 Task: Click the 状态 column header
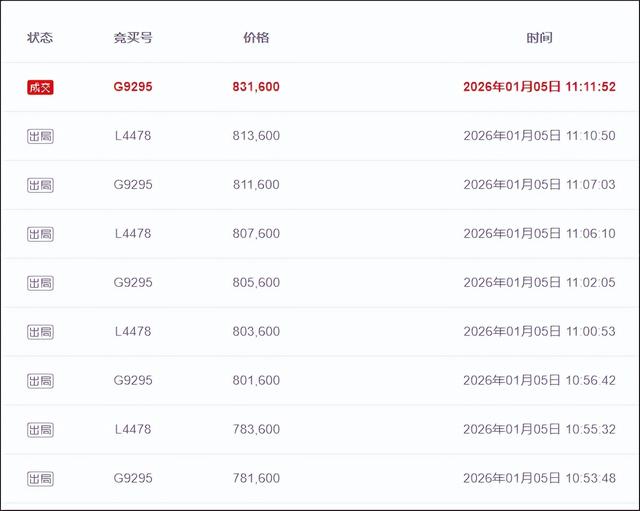coord(40,38)
